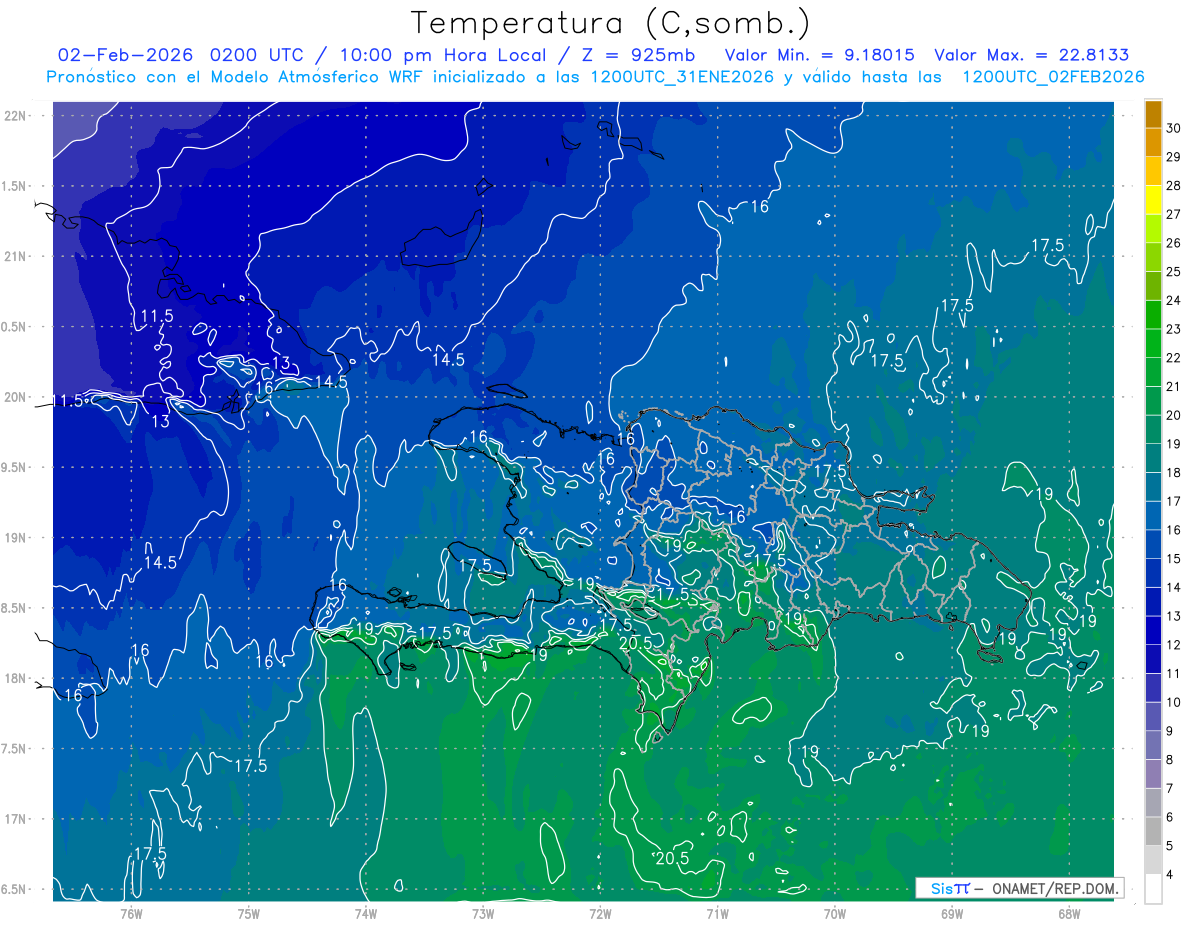Click longitude axis label "76W"

pyautogui.click(x=131, y=912)
